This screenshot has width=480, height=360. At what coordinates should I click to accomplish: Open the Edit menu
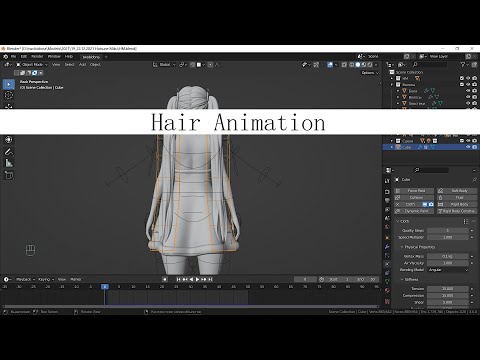tap(24, 57)
